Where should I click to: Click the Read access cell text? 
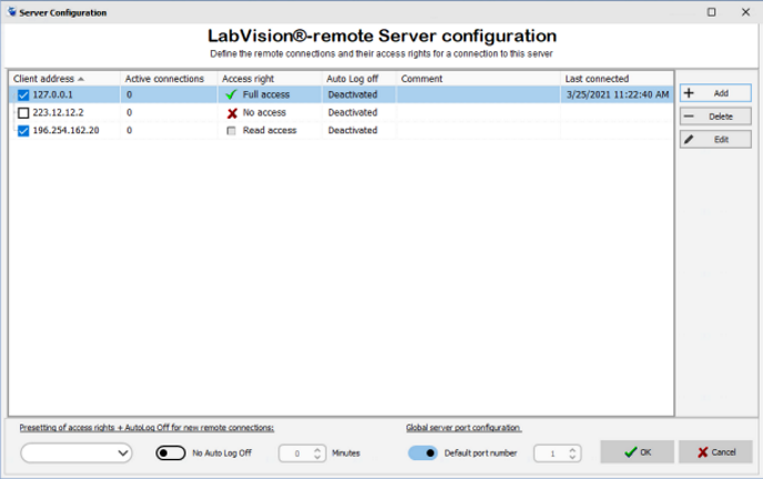click(x=270, y=130)
